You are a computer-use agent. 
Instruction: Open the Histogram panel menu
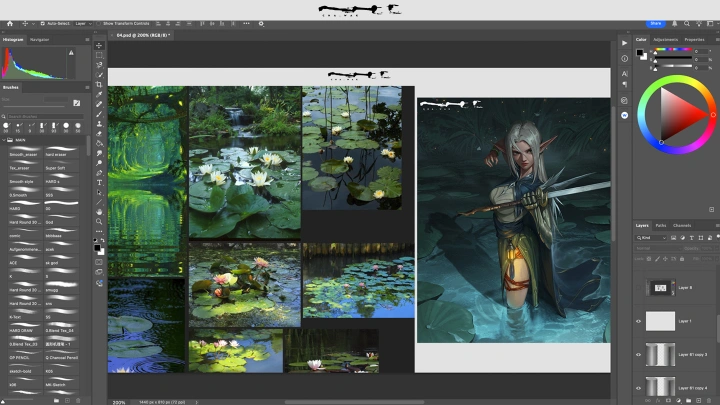coord(87,40)
